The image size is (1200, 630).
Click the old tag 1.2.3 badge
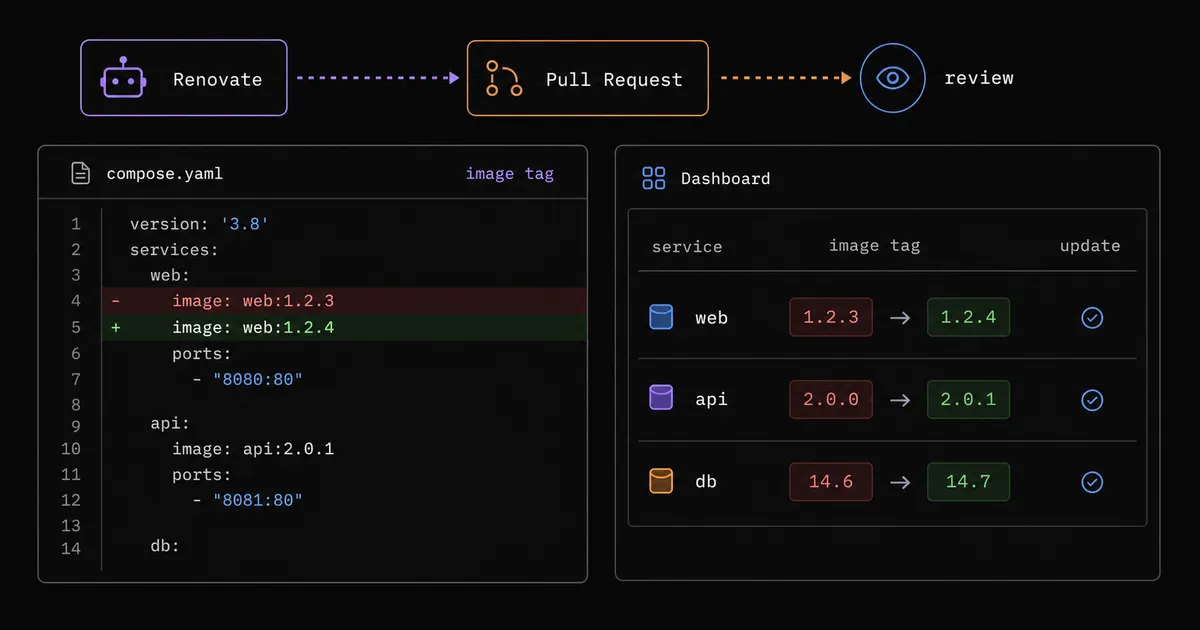pos(831,317)
